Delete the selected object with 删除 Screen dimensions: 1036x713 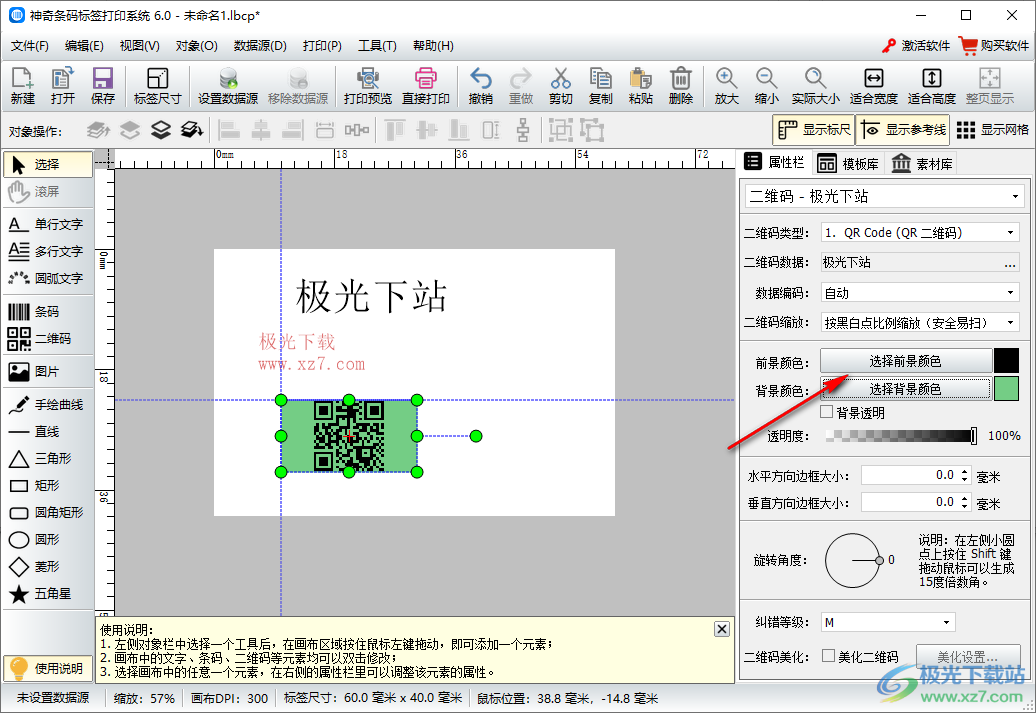coord(681,86)
